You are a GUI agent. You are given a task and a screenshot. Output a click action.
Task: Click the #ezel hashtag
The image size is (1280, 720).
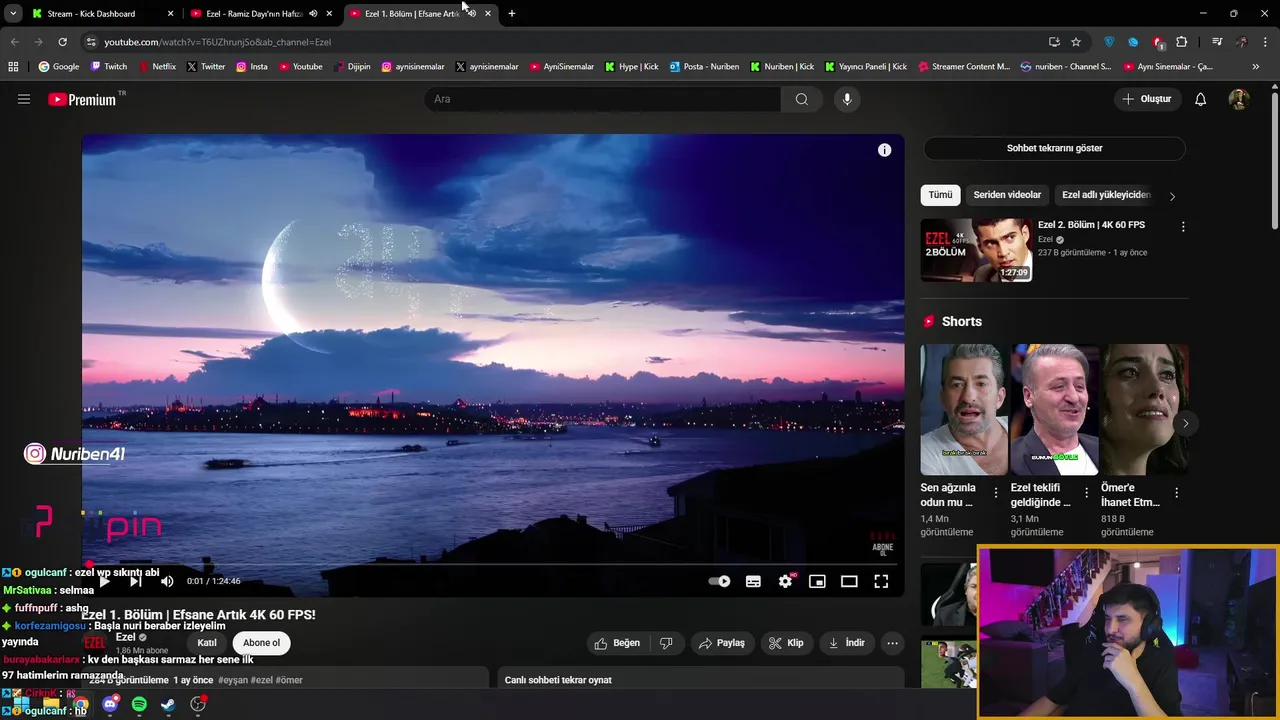[261, 680]
